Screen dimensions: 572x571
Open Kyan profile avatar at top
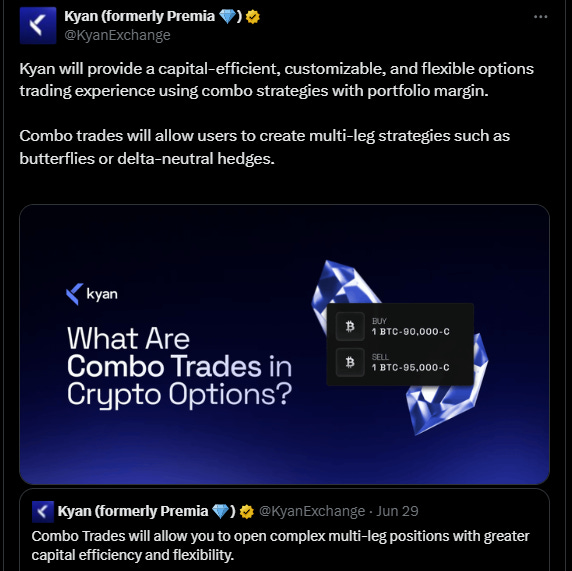(38, 26)
